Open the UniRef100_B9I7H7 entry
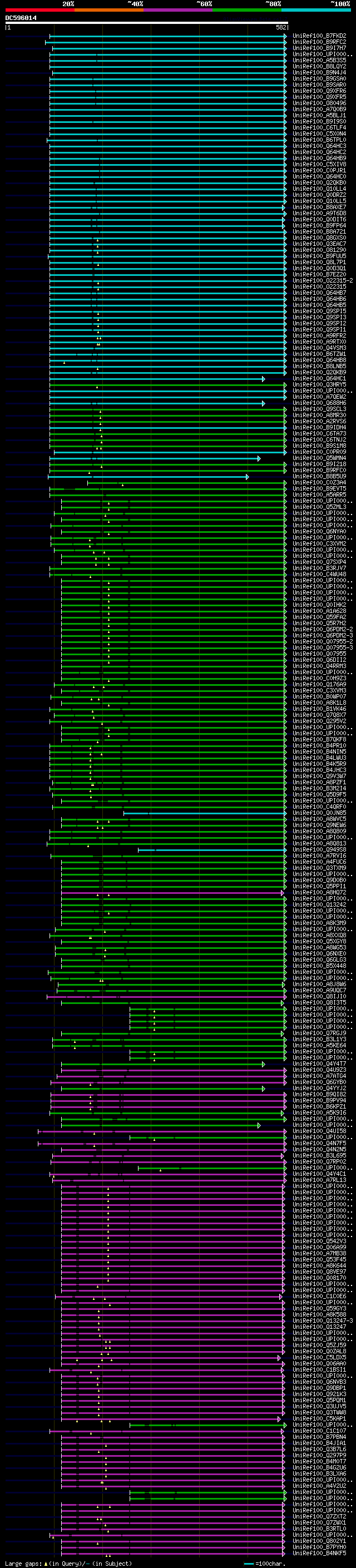 [x=319, y=48]
